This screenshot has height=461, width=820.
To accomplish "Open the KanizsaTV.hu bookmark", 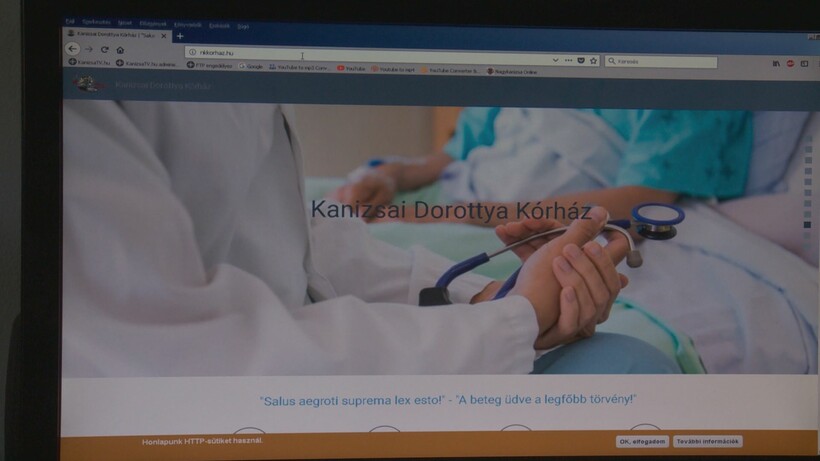I will [89, 62].
